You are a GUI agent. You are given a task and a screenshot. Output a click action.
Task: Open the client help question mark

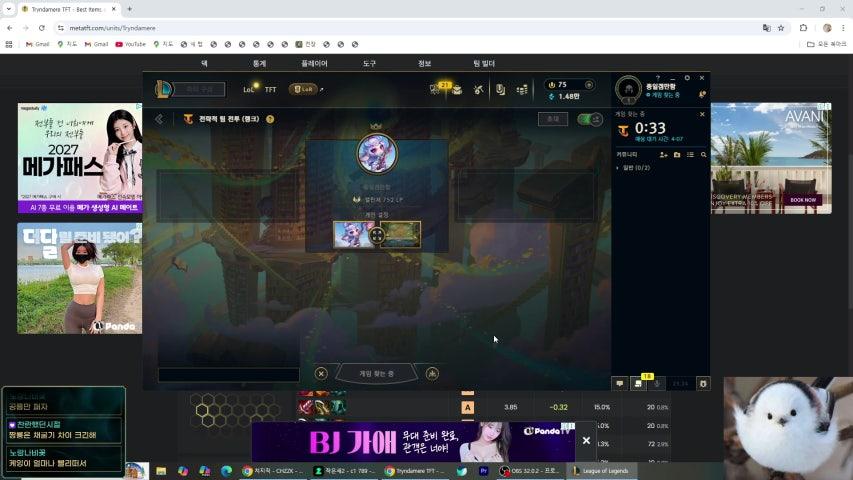pos(658,78)
